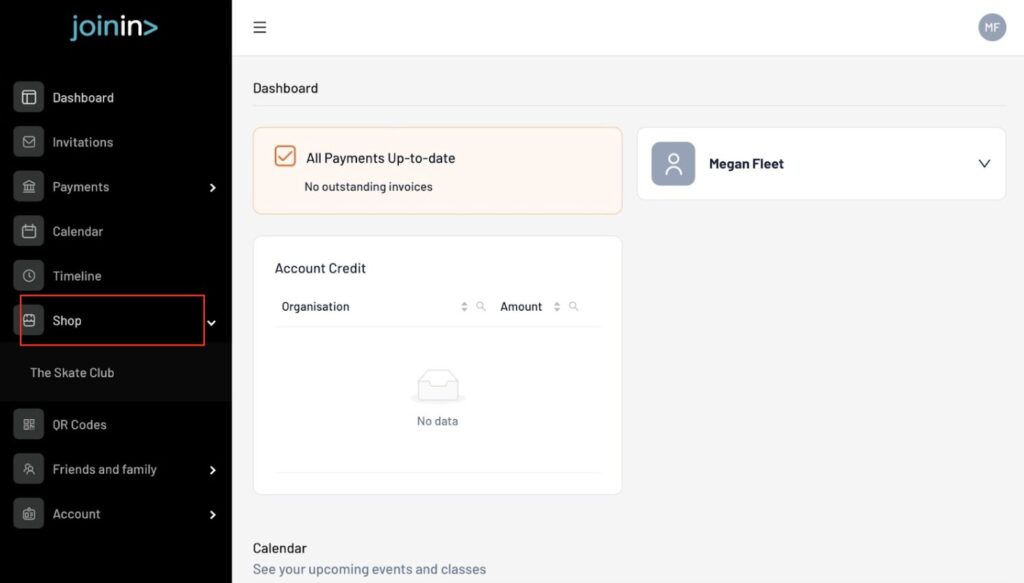The image size is (1024, 583).
Task: Collapse the Shop submenu chevron
Action: (211, 322)
